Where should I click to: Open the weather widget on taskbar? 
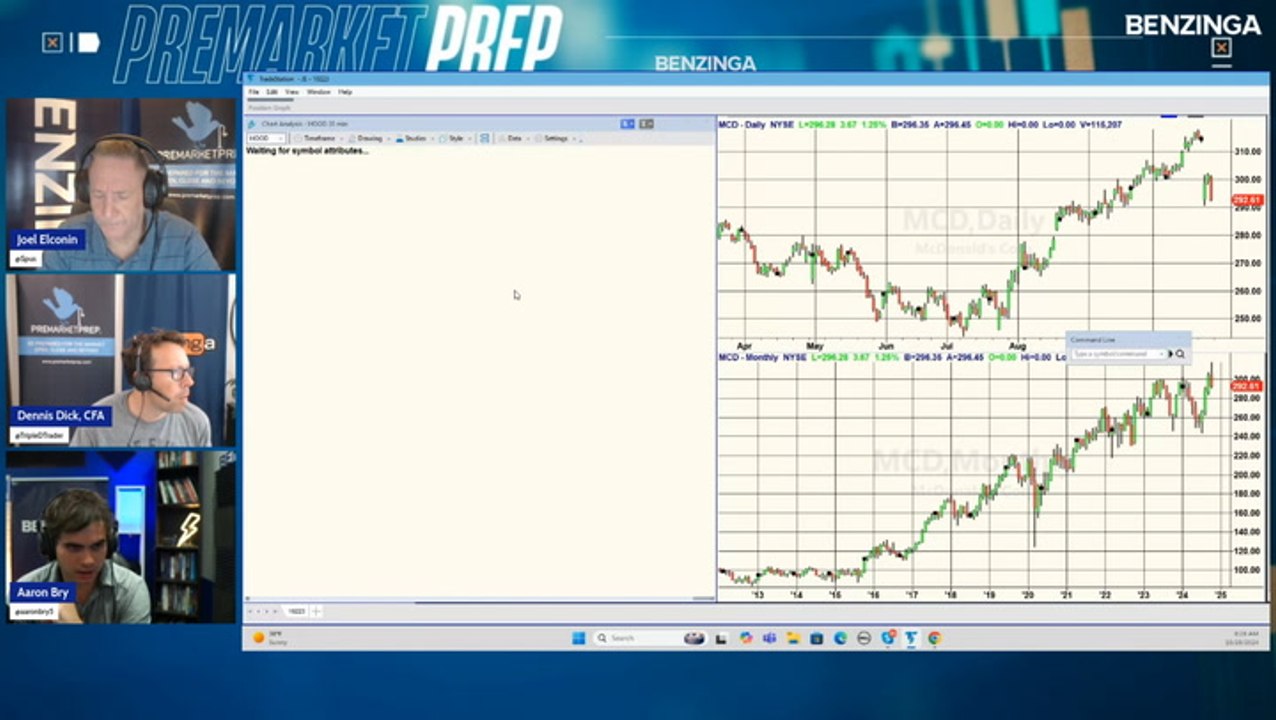tap(270, 638)
